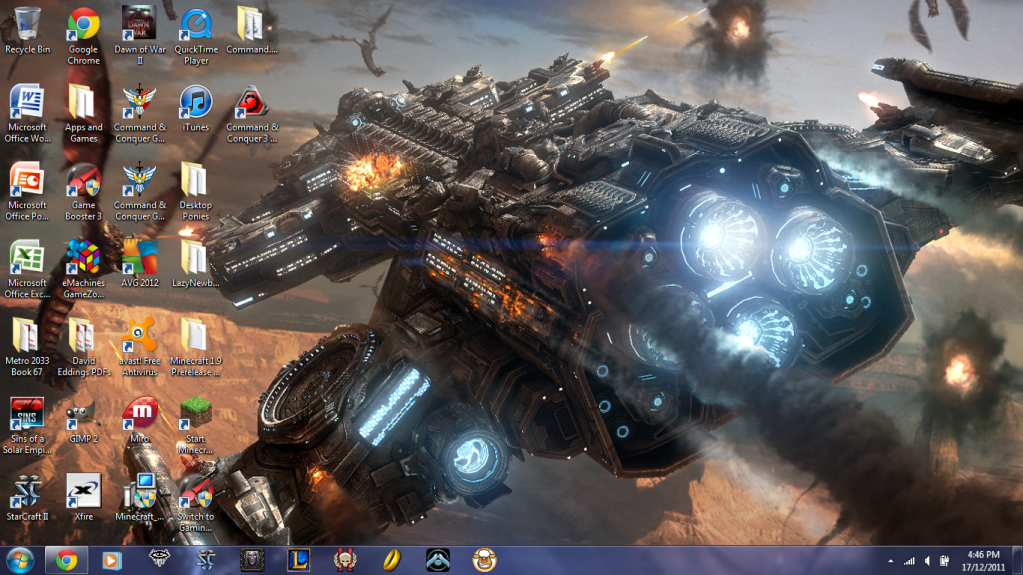Select the blue-winged Command & Conquer G... shortcut
This screenshot has width=1023, height=575.
(140, 191)
